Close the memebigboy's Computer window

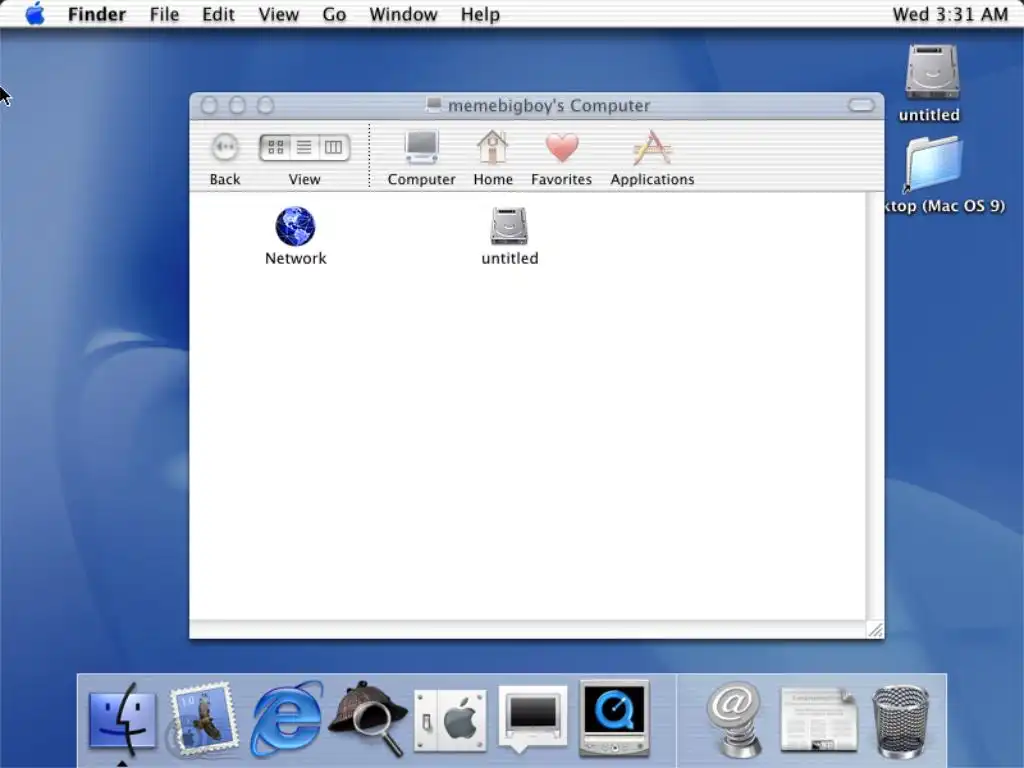point(209,105)
